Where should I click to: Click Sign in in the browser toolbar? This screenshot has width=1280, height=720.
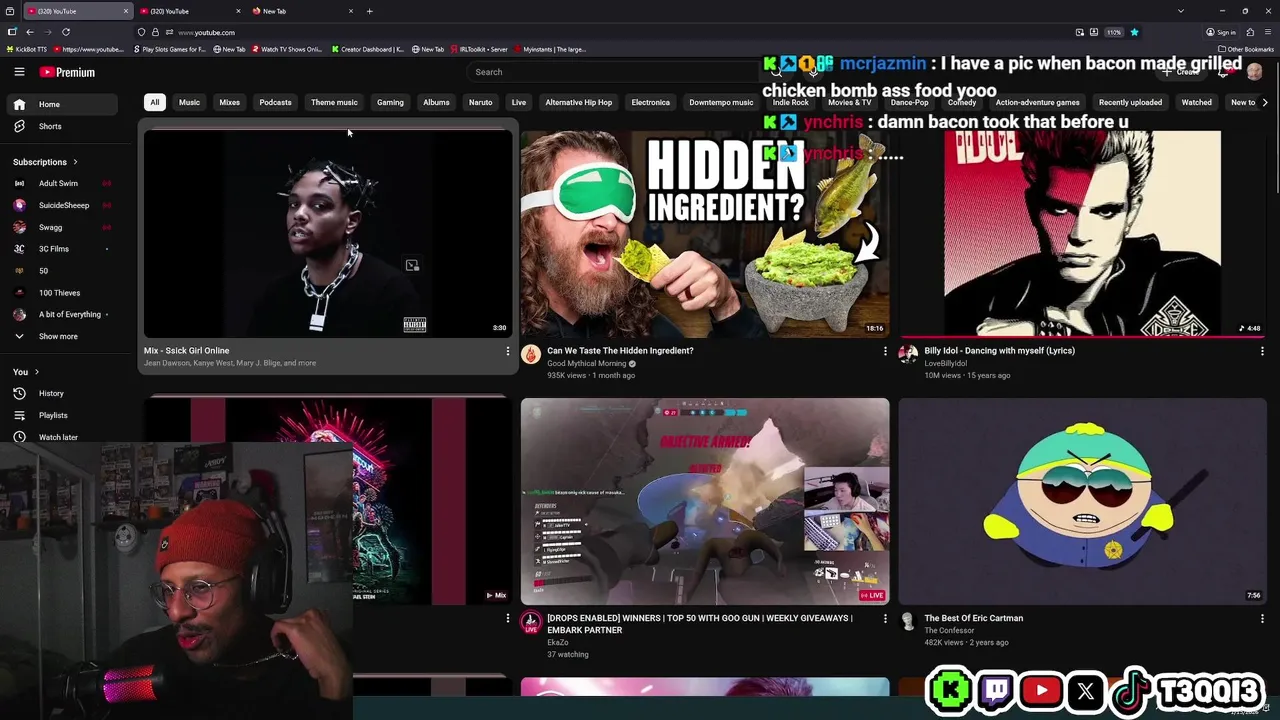pyautogui.click(x=1221, y=32)
